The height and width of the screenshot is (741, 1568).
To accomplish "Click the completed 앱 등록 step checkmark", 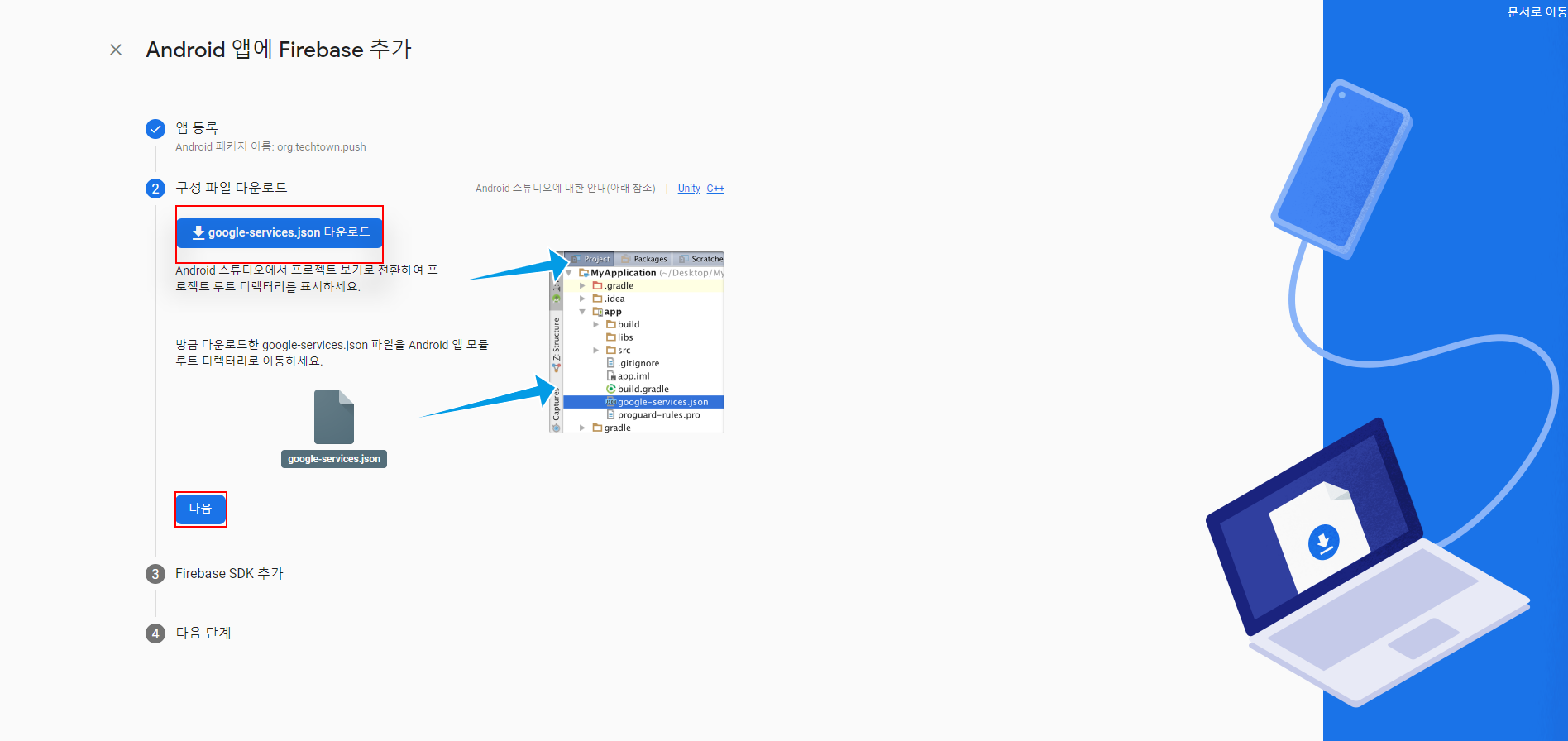I will coord(155,129).
